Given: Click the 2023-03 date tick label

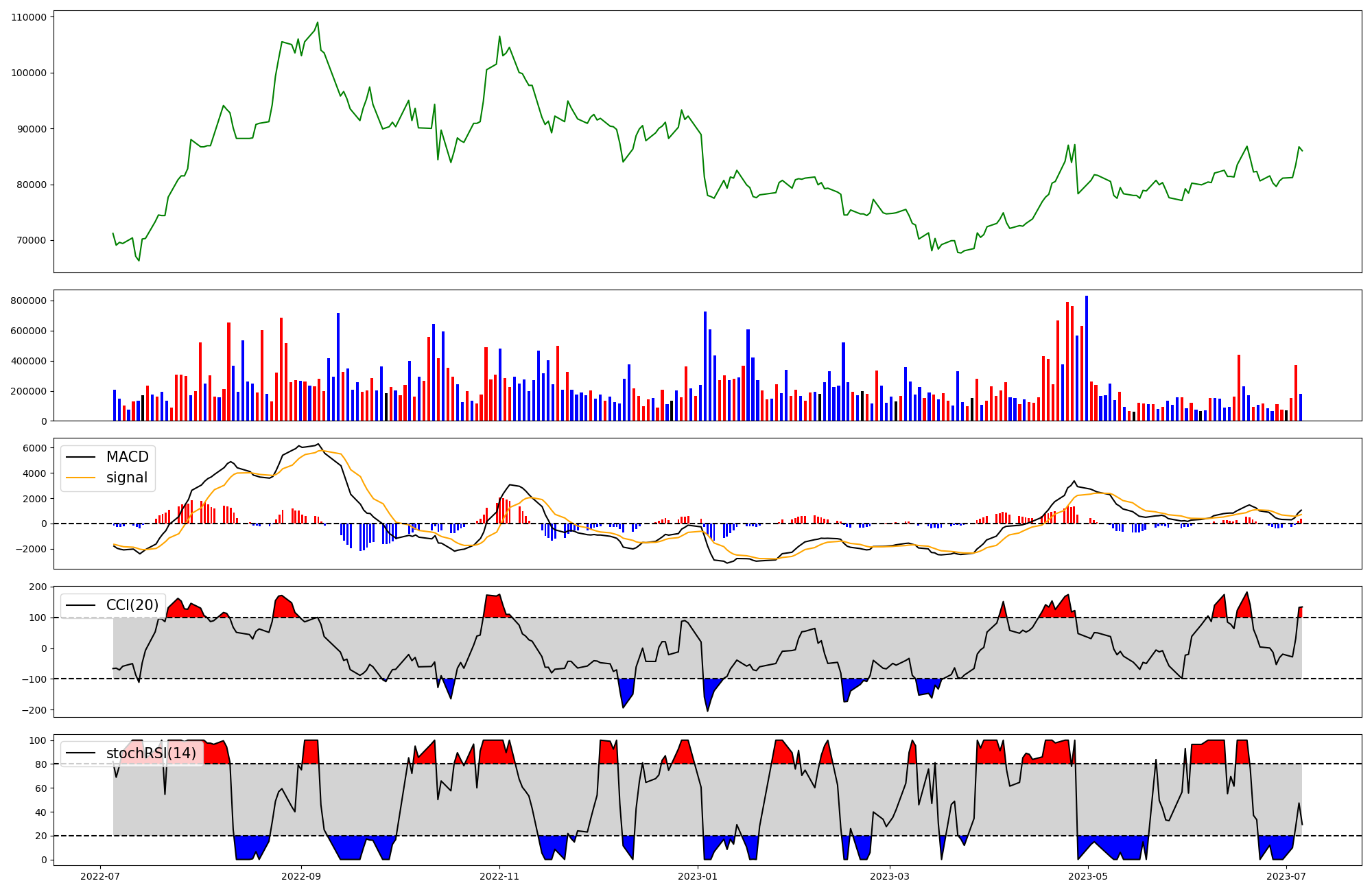Looking at the screenshot, I should pos(890,876).
